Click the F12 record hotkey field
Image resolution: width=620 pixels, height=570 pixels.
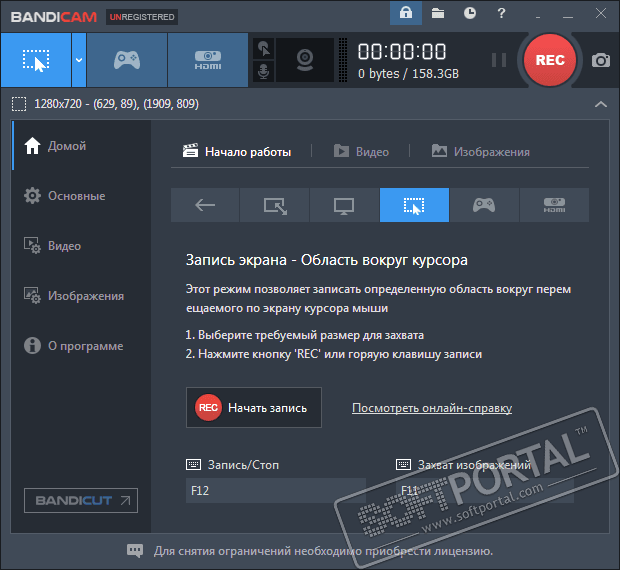[x=276, y=491]
